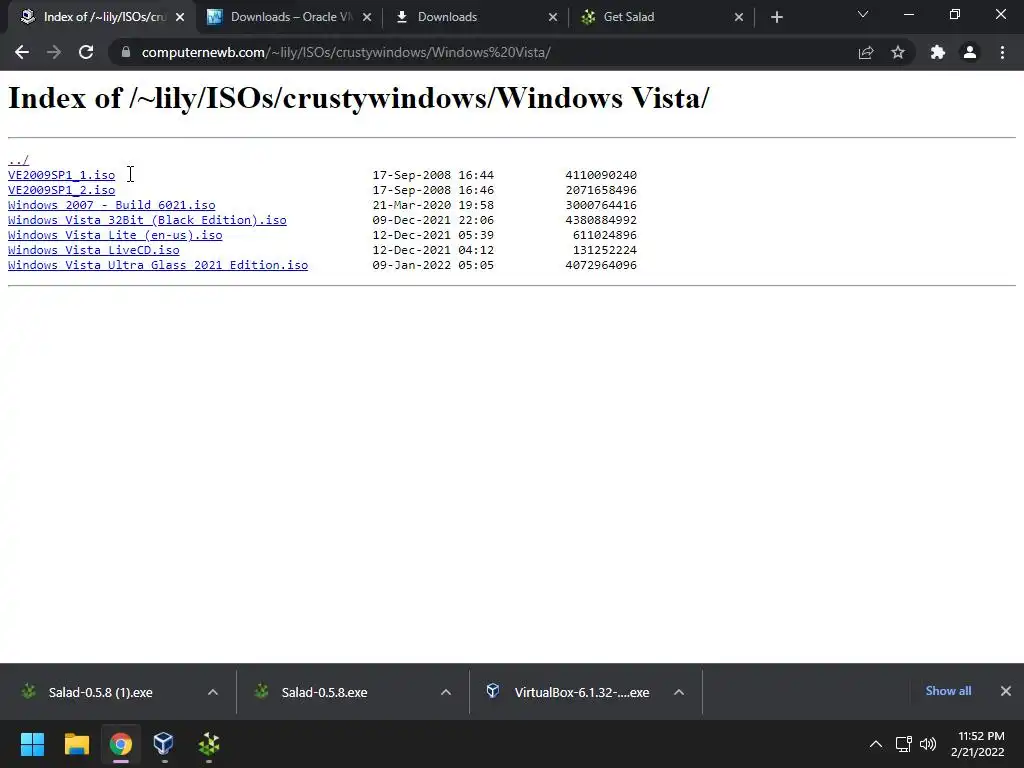Close the downloads shelf

pos(1006,691)
